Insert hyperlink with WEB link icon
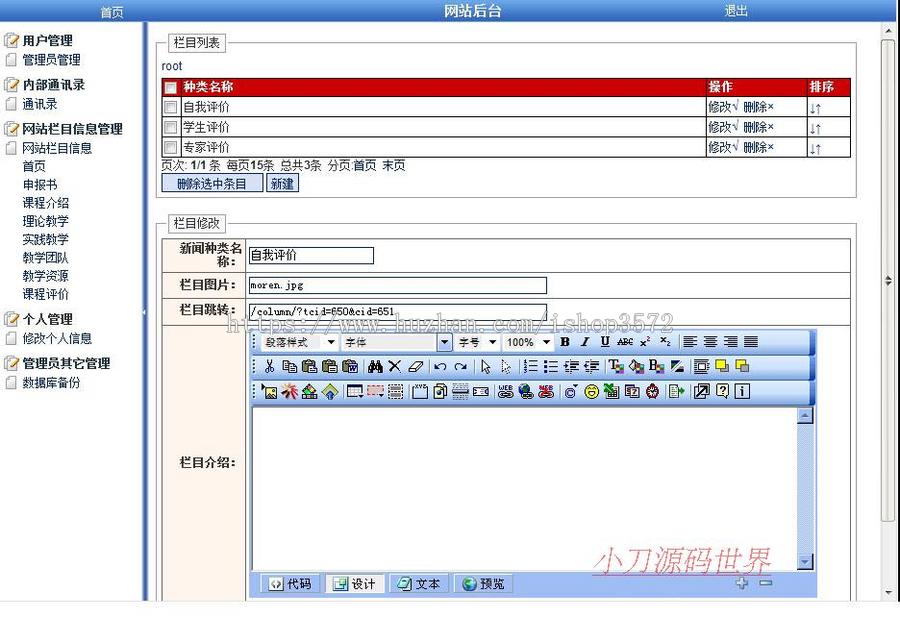This screenshot has height=642, width=900. pos(506,392)
